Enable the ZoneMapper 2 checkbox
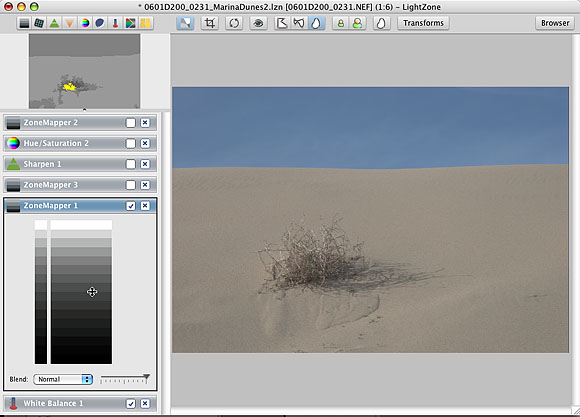 (x=131, y=123)
